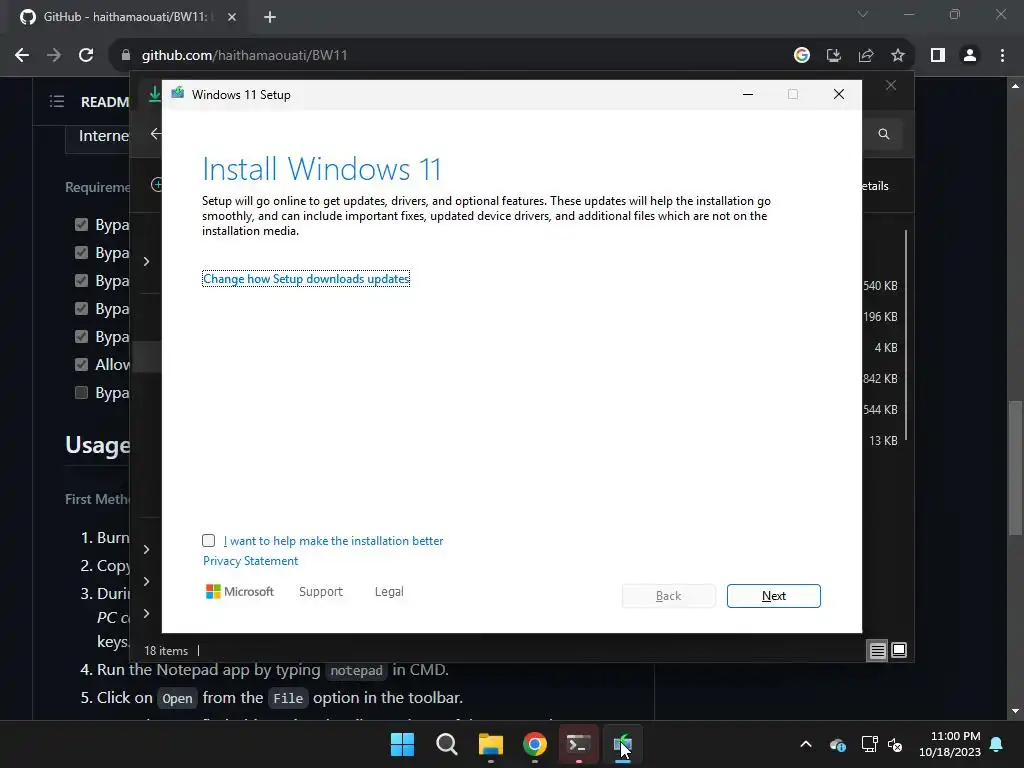1024x768 pixels.
Task: Click the Chrome page vertical scrollbar
Action: tap(1015, 467)
